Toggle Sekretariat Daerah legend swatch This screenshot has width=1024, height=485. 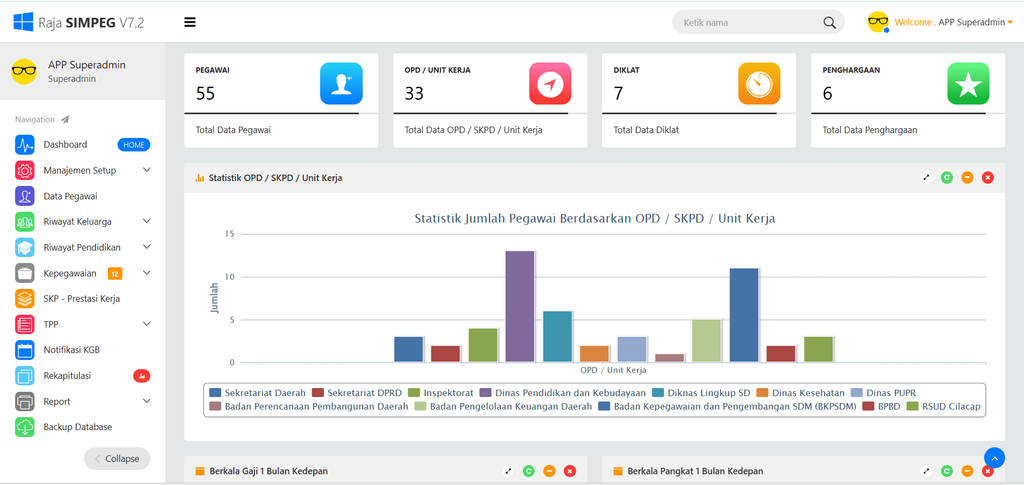click(215, 393)
